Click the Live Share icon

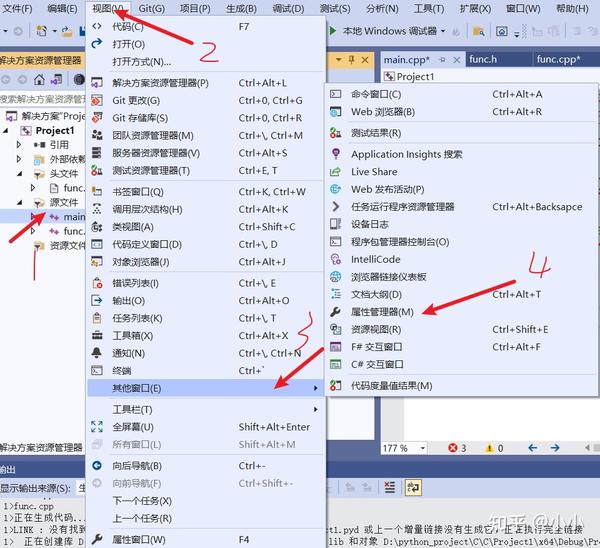pyautogui.click(x=336, y=171)
